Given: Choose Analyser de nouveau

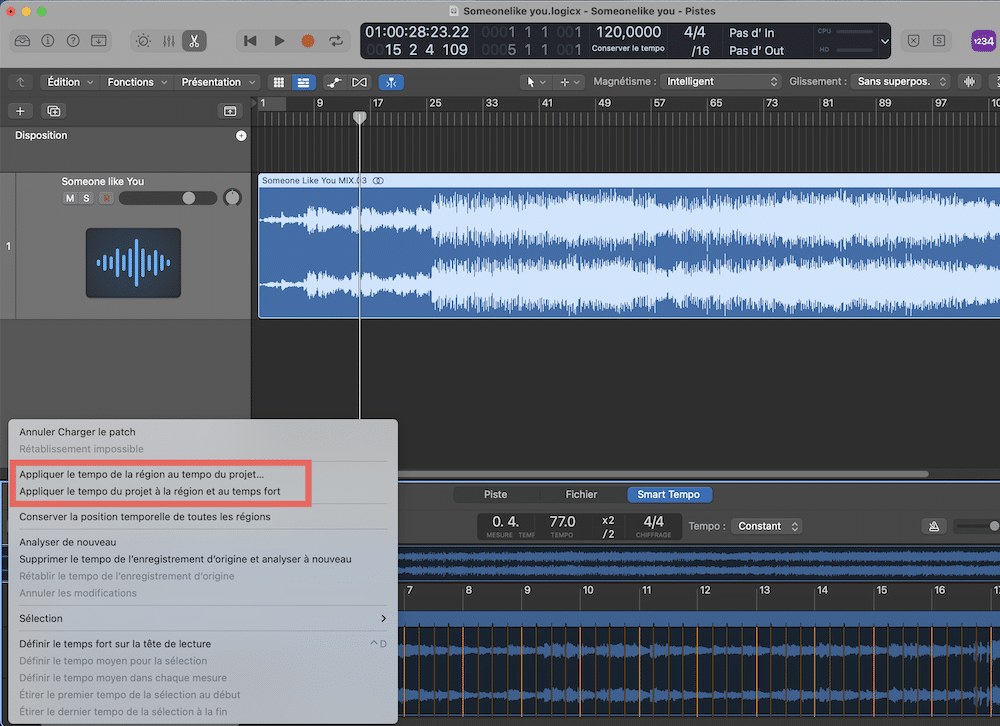Looking at the screenshot, I should (x=68, y=542).
